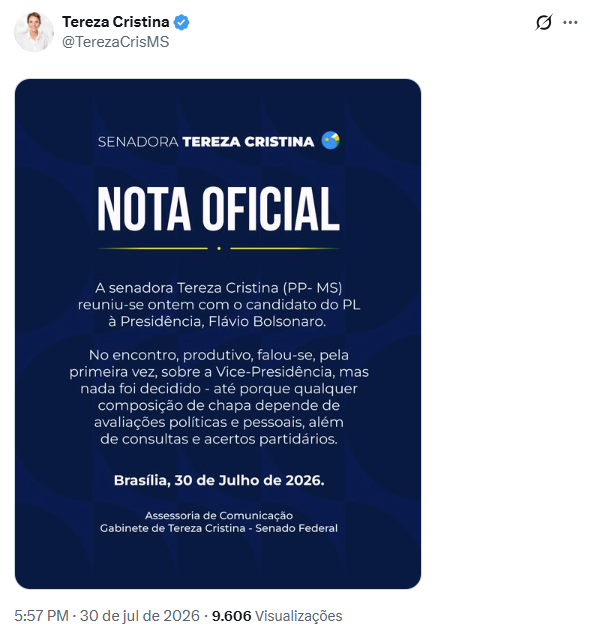Click the NOTA OFICIAL headline text
The height and width of the screenshot is (640, 590).
point(218,209)
